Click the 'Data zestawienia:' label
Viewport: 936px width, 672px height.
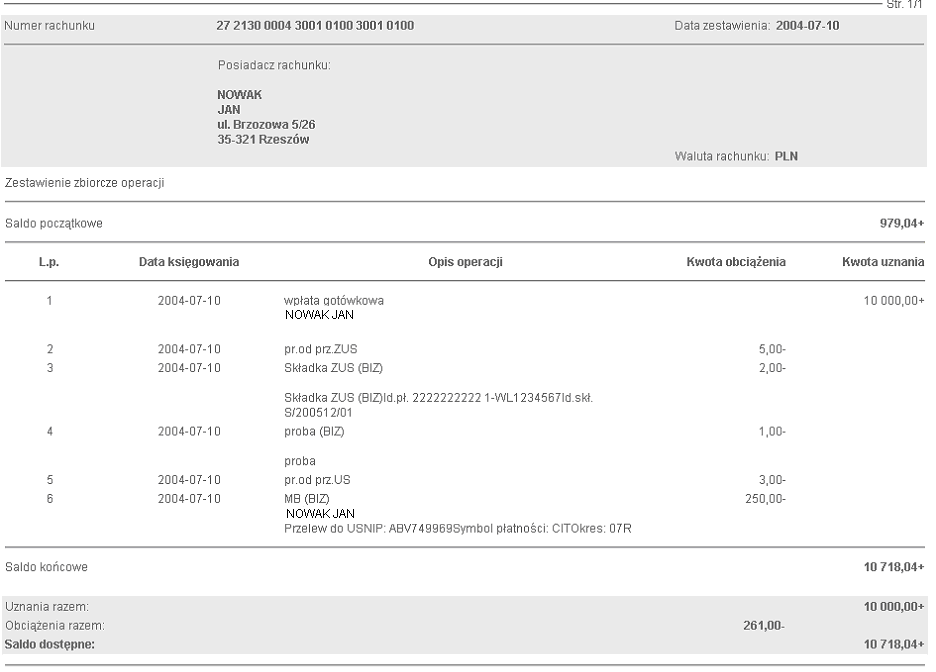point(722,26)
